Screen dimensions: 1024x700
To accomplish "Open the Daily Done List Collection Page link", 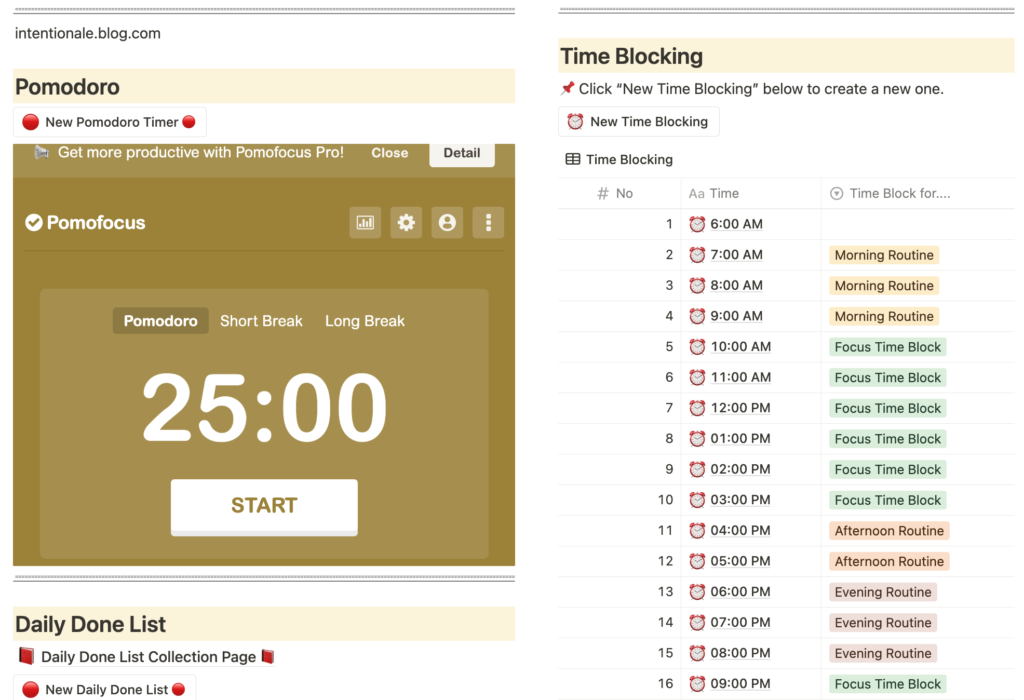I will coord(148,657).
